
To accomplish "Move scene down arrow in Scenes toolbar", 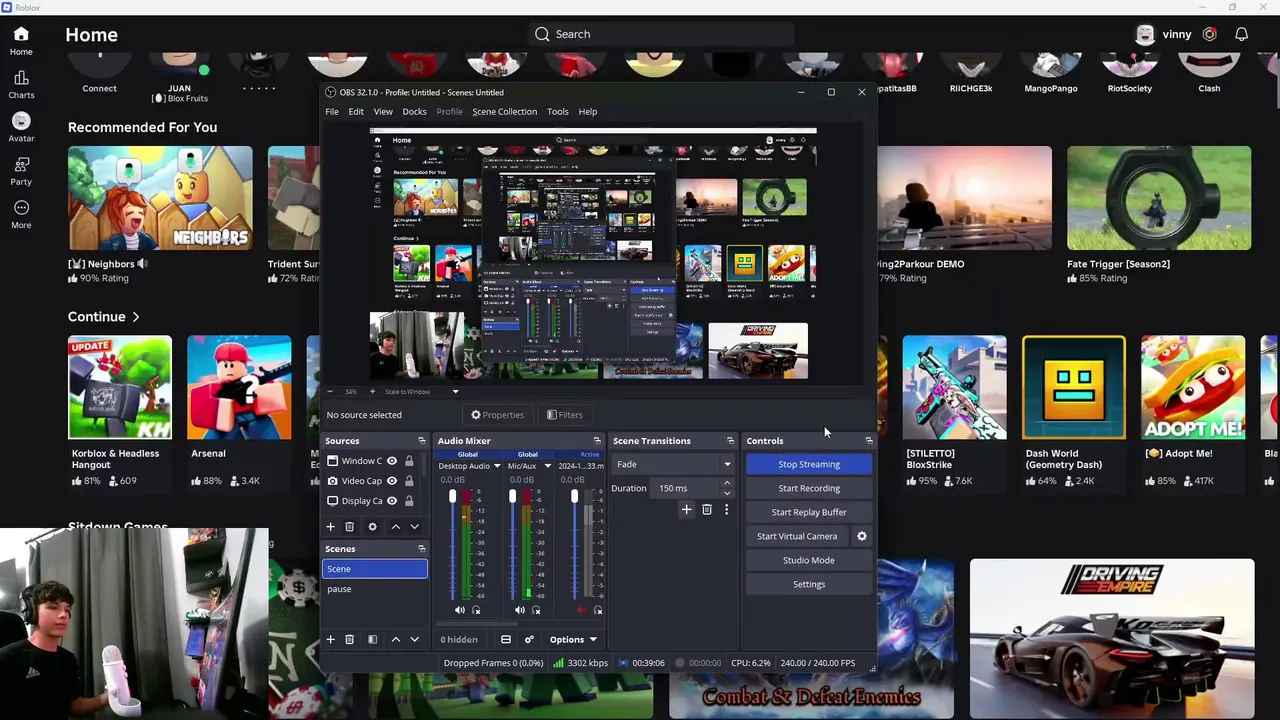I will point(414,639).
